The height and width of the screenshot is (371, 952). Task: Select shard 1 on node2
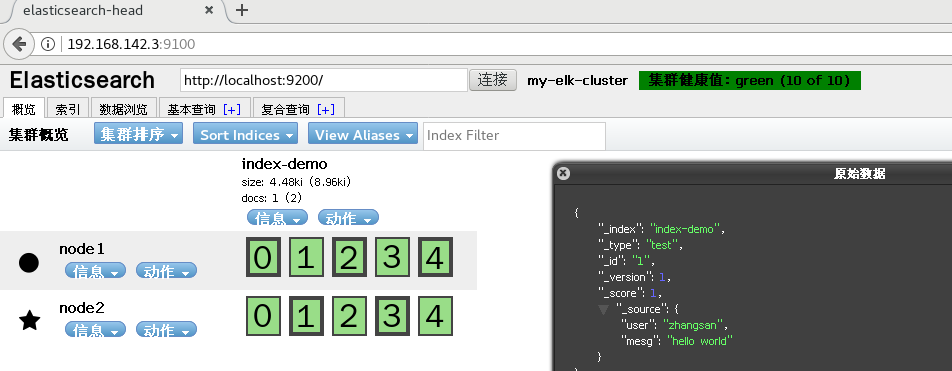pyautogui.click(x=307, y=316)
